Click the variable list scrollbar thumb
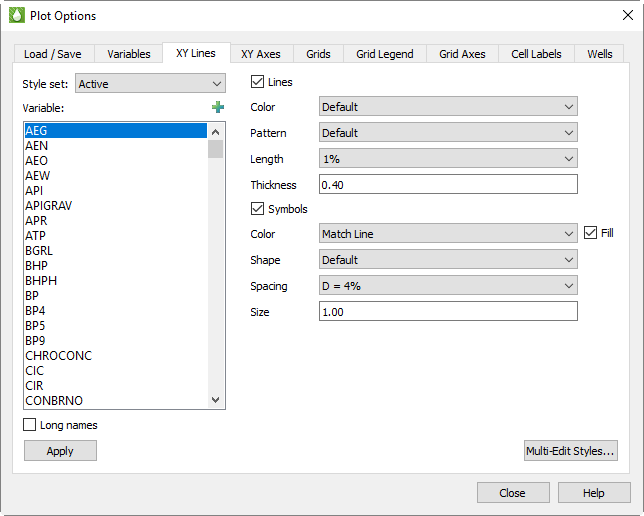 216,149
